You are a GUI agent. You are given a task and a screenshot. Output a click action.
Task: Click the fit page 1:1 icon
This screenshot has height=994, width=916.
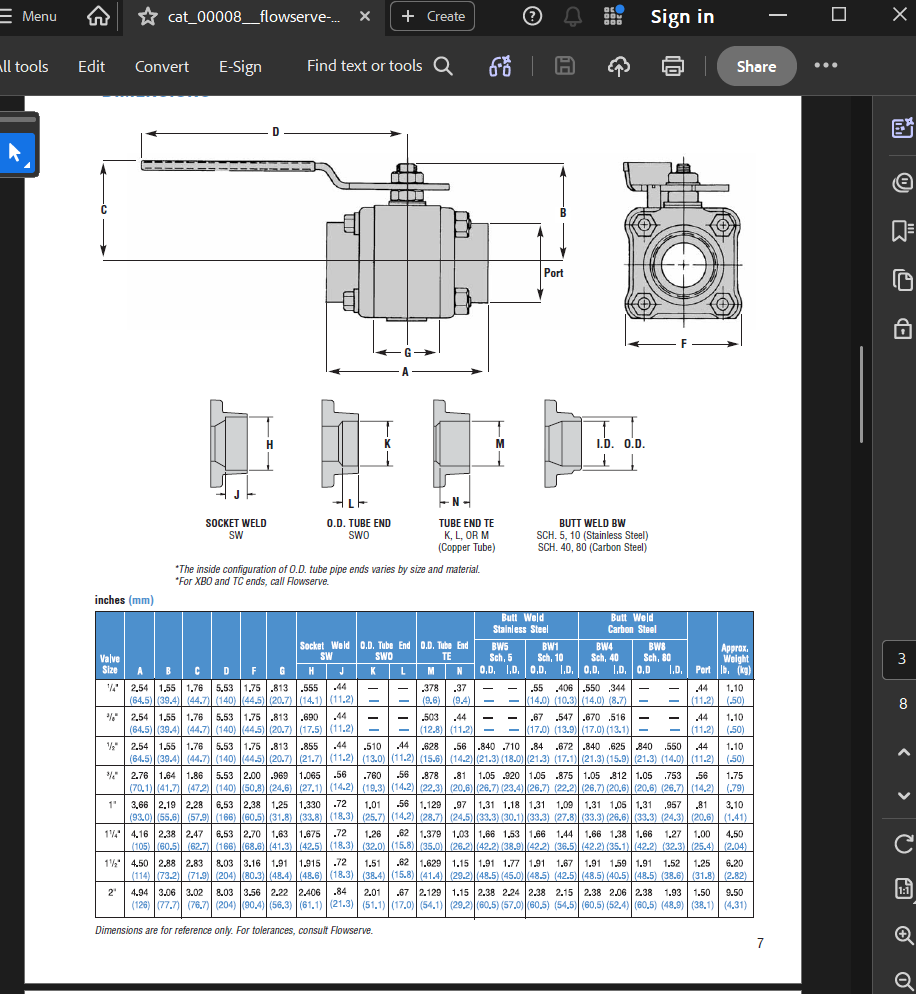[x=904, y=889]
